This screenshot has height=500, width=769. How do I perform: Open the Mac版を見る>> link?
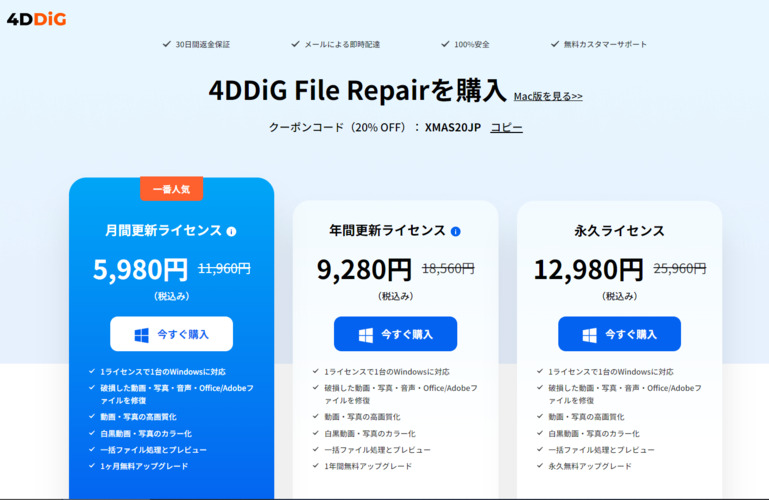click(548, 96)
